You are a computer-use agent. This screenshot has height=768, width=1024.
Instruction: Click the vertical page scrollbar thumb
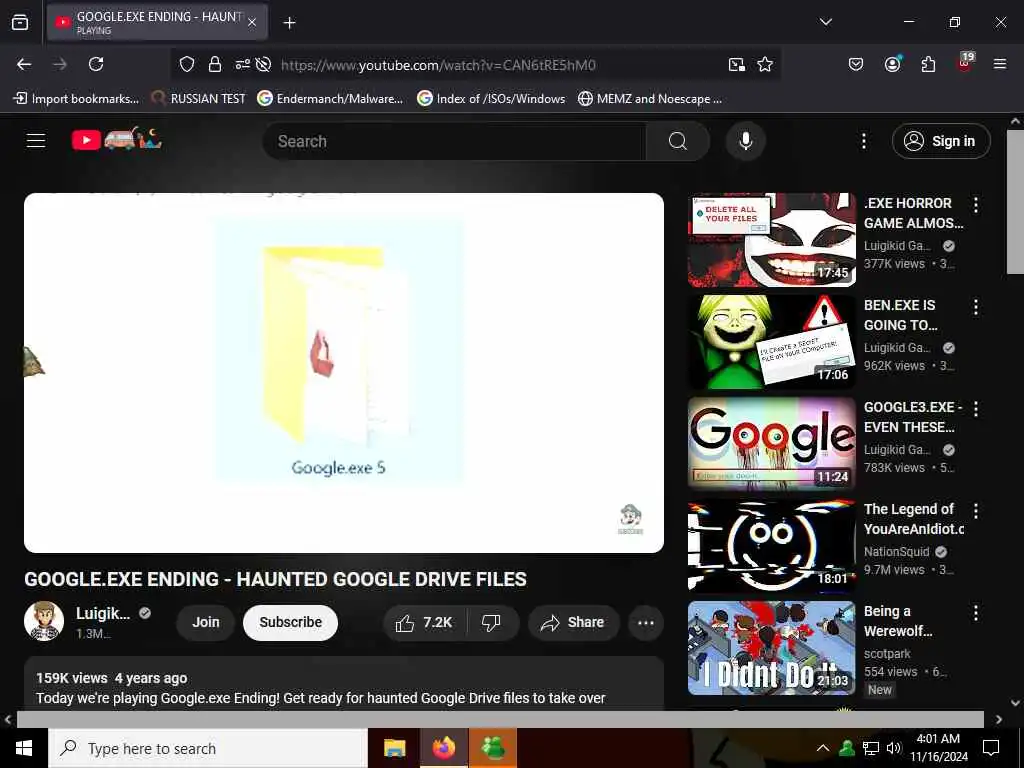pyautogui.click(x=1015, y=202)
